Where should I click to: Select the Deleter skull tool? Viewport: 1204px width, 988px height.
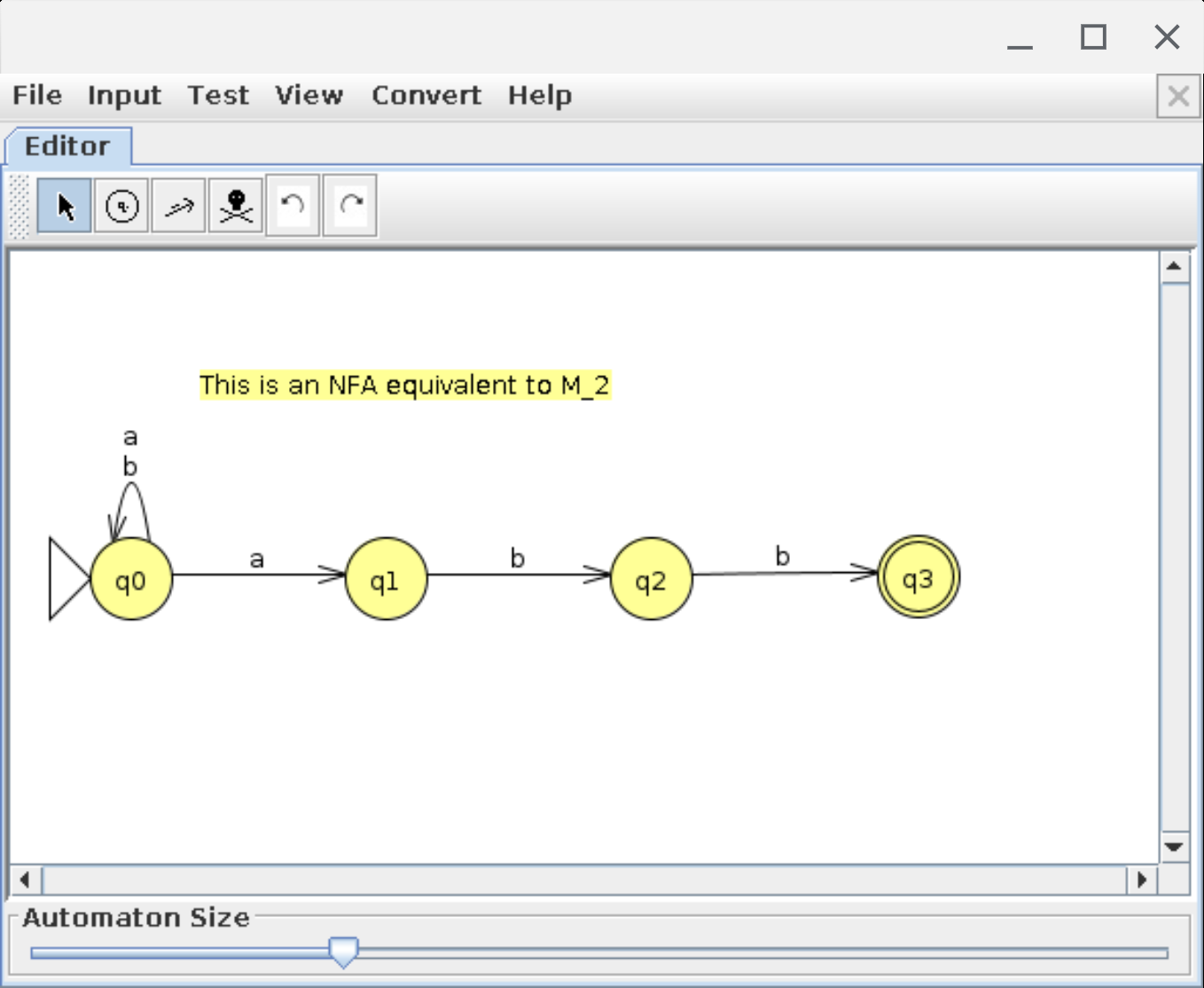[x=236, y=206]
